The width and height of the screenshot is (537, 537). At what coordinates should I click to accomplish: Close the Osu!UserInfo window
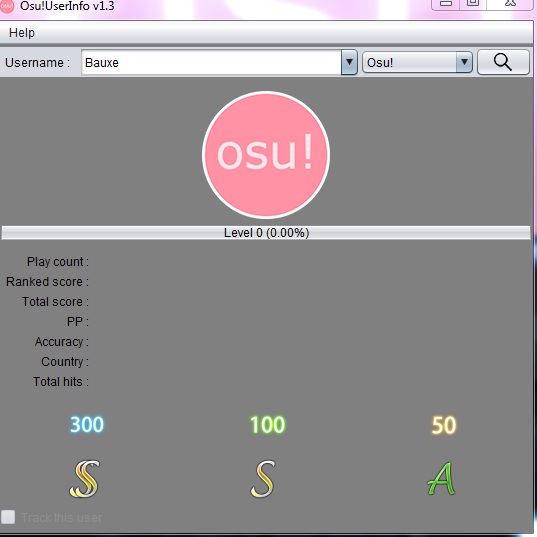(510, 4)
